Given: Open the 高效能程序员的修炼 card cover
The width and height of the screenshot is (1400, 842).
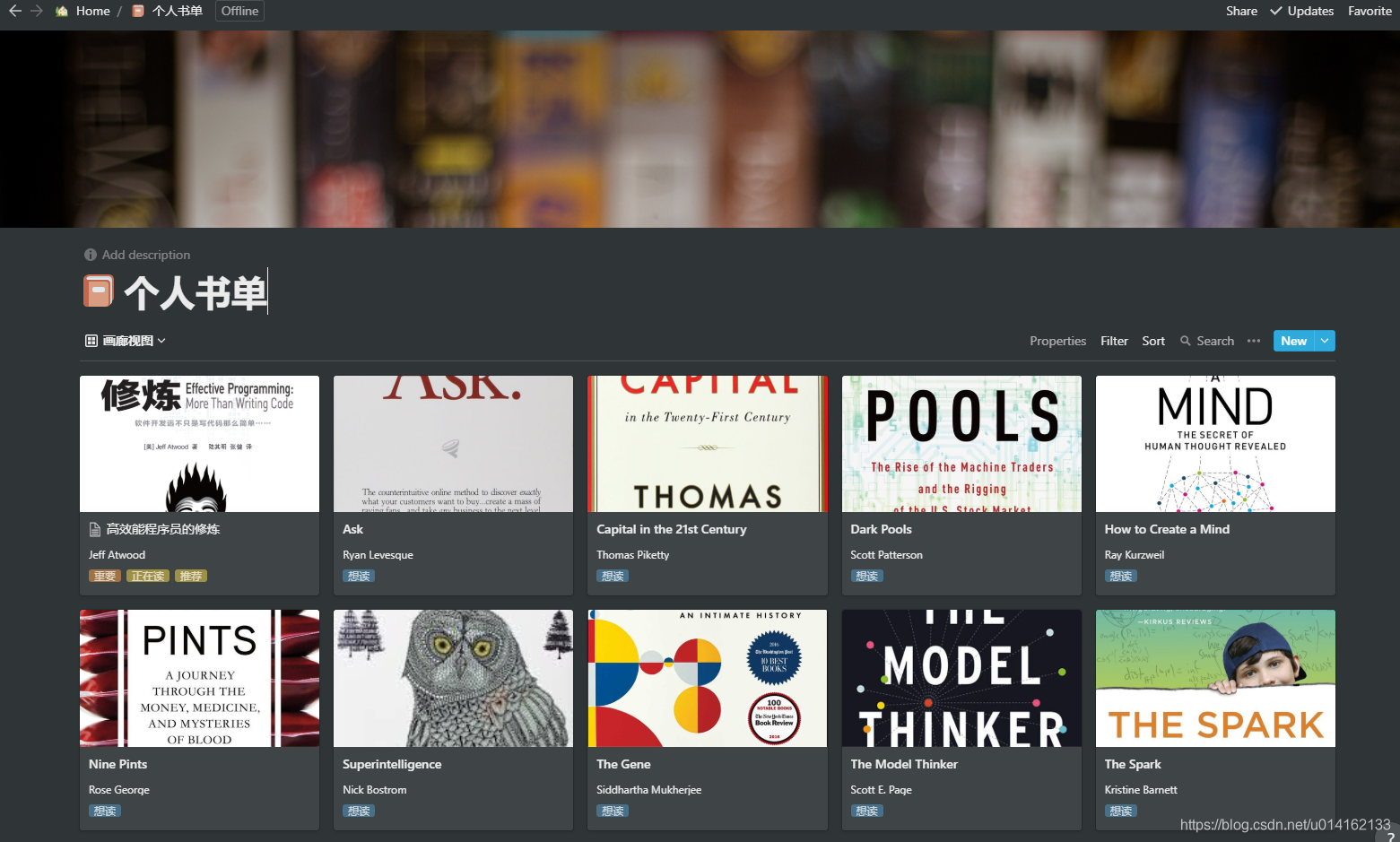Looking at the screenshot, I should coord(199,444).
